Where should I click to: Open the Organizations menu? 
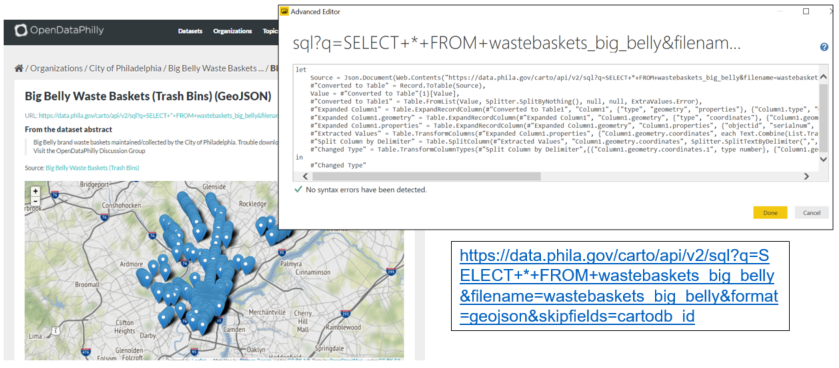232,31
